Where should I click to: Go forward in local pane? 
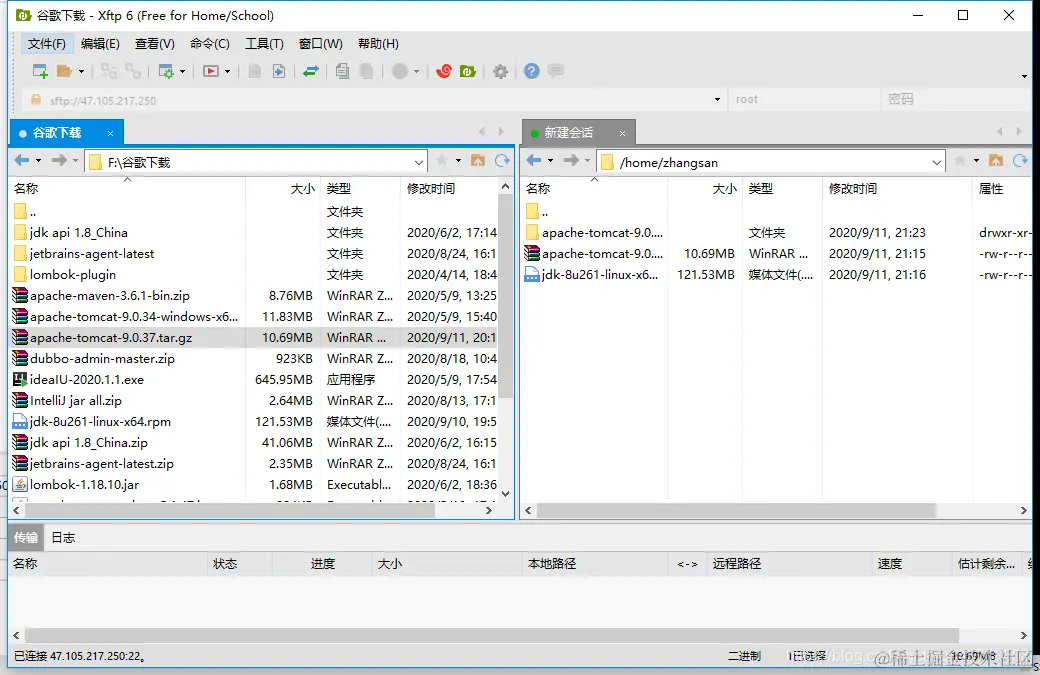tap(59, 160)
